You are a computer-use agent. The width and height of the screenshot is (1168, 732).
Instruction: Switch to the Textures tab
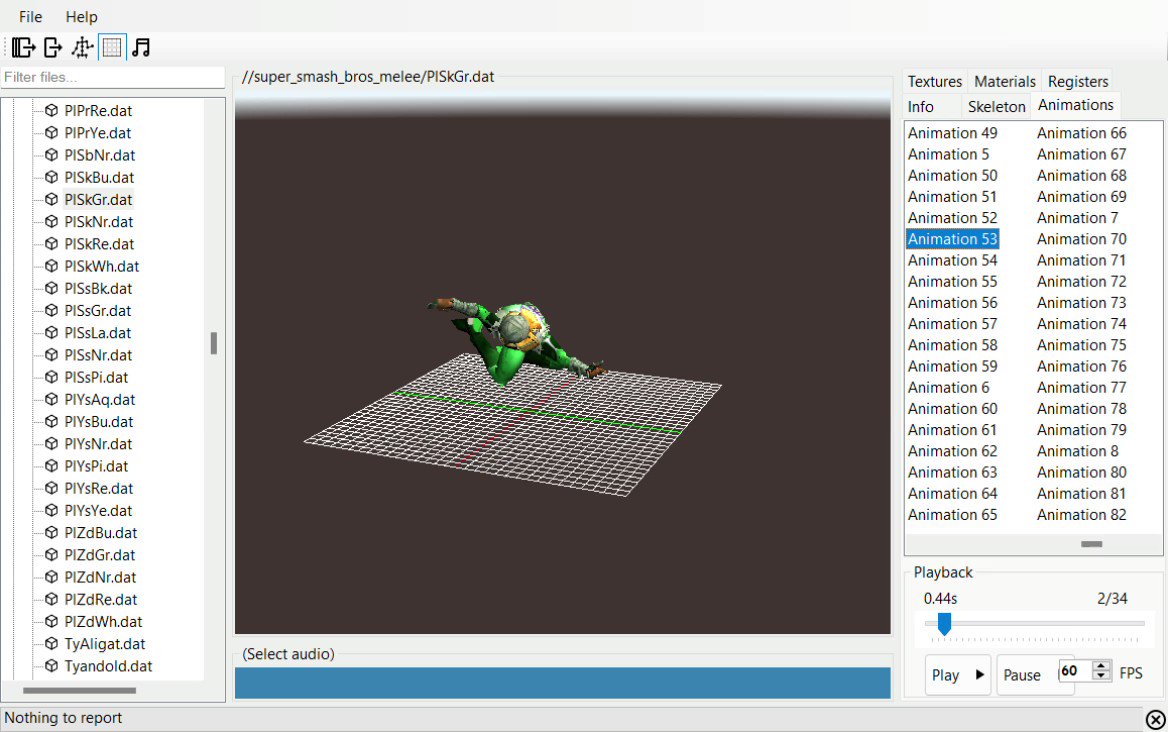[x=935, y=81]
